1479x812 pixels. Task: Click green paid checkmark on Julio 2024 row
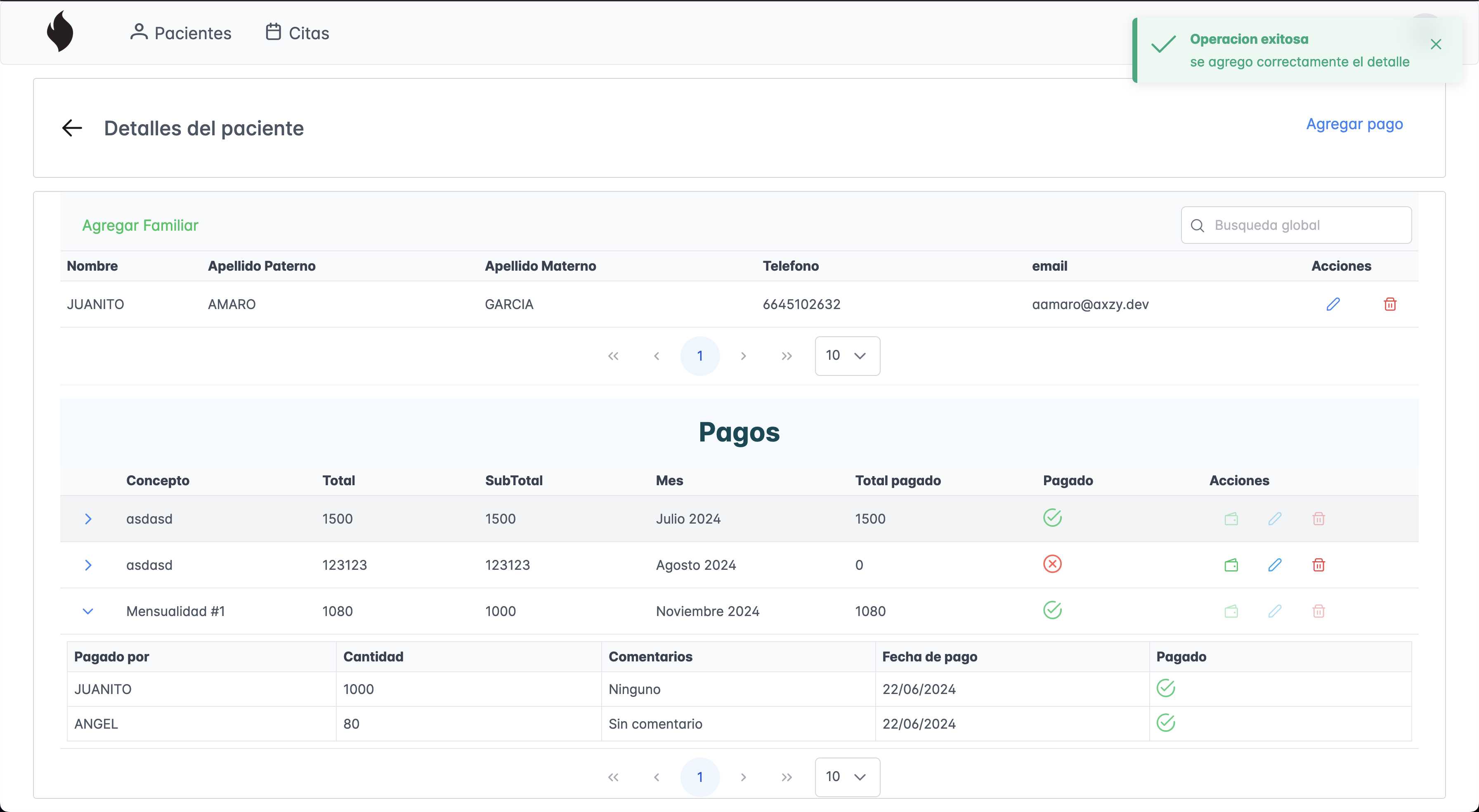click(1052, 517)
